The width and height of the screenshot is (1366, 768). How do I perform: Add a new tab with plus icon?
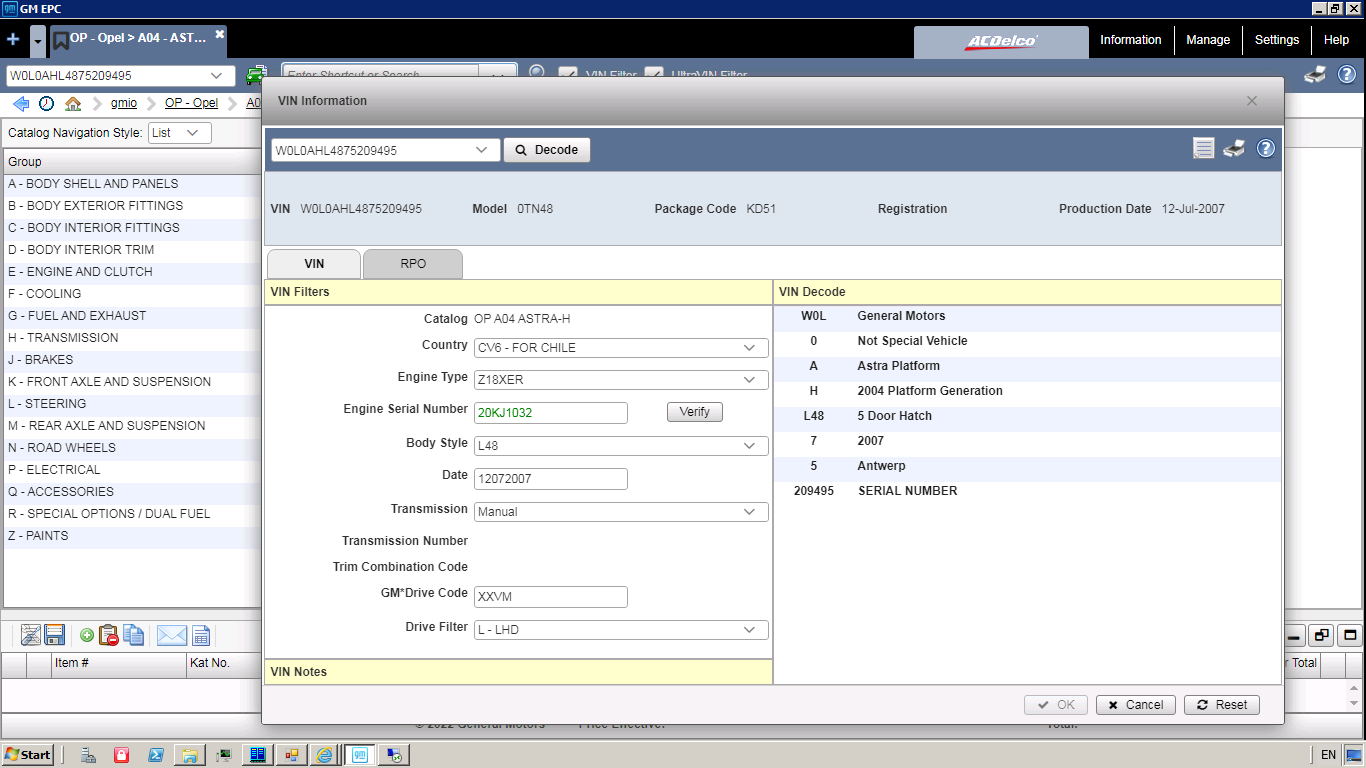[13, 40]
